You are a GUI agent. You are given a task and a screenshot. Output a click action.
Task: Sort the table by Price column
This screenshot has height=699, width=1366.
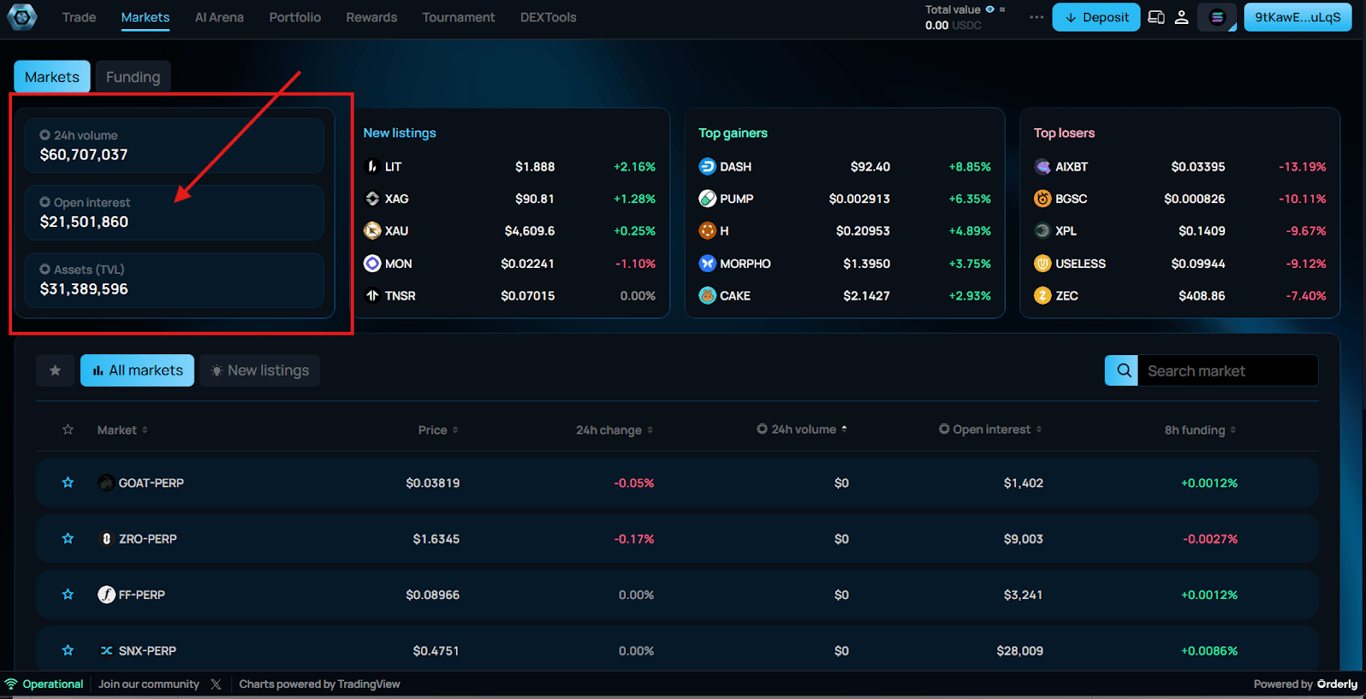(438, 430)
